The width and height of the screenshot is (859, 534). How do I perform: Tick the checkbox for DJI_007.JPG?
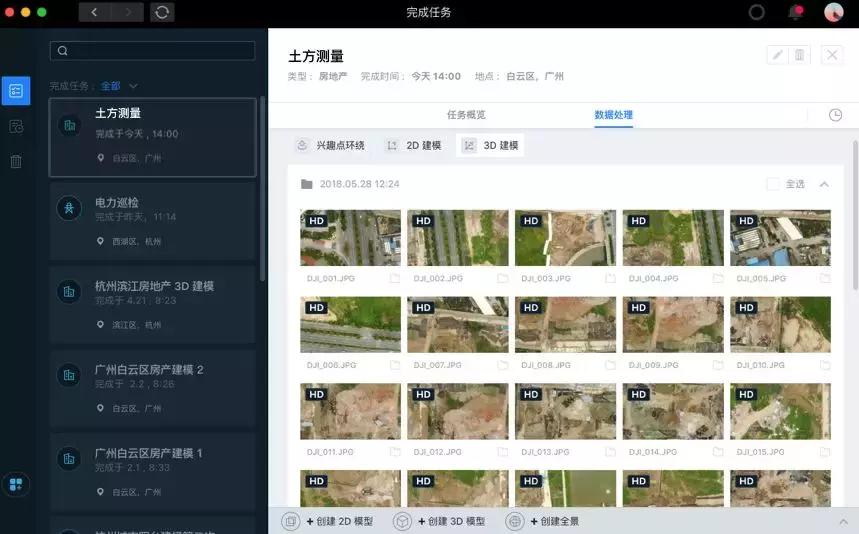[502, 365]
